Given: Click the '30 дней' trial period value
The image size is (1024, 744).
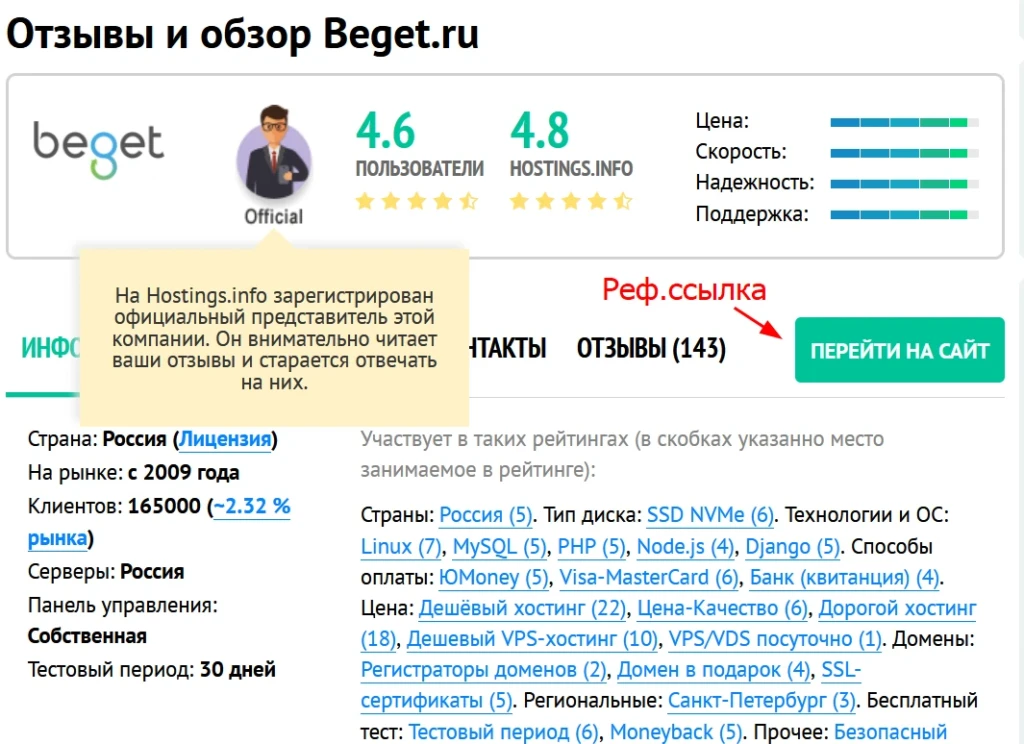Looking at the screenshot, I should coord(238,670).
